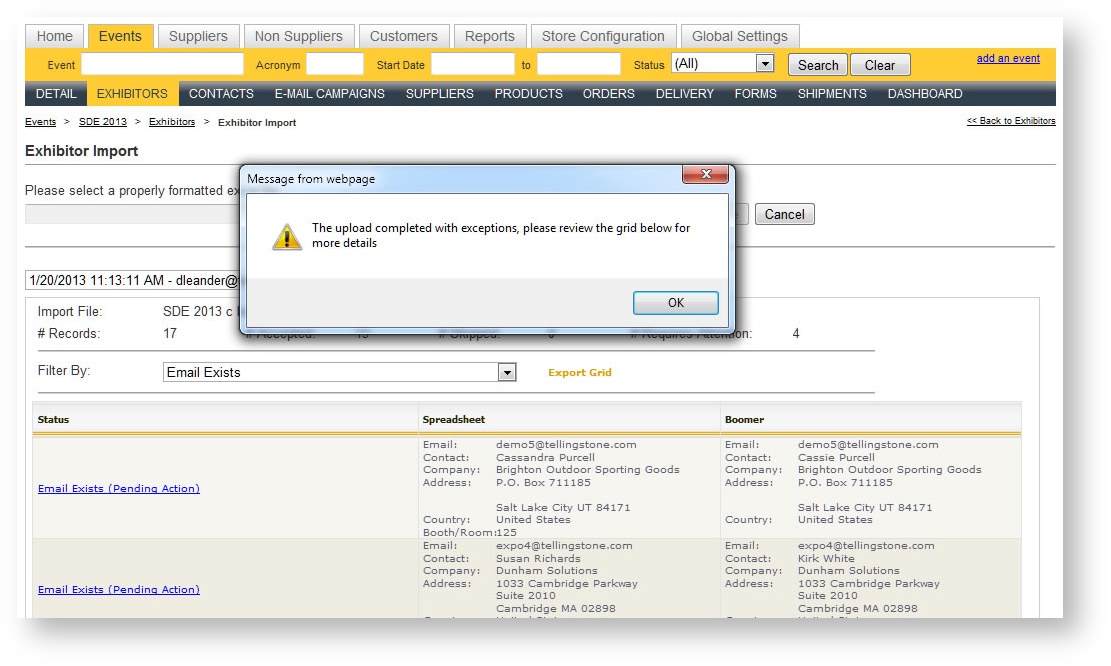This screenshot has width=1111, height=666.
Task: Open the Reports tab
Action: tap(489, 36)
